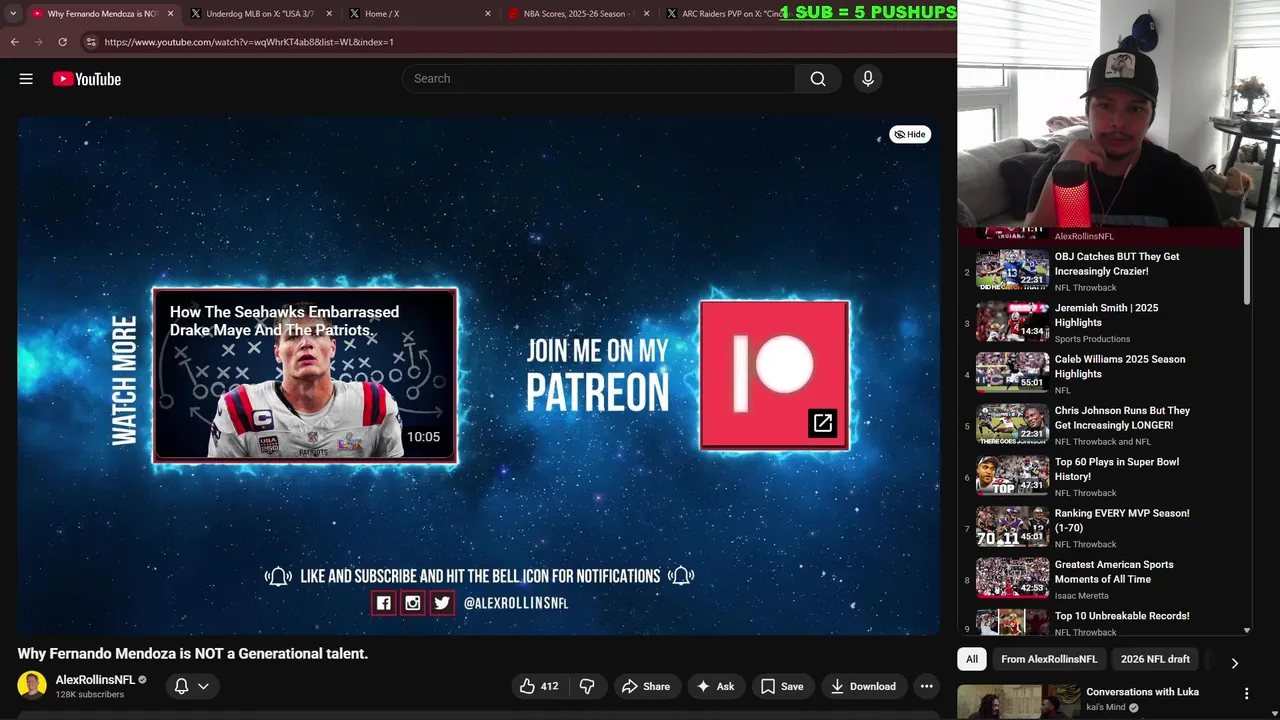
Task: Toggle notification bell for AlexRollinsNFL
Action: (x=181, y=686)
